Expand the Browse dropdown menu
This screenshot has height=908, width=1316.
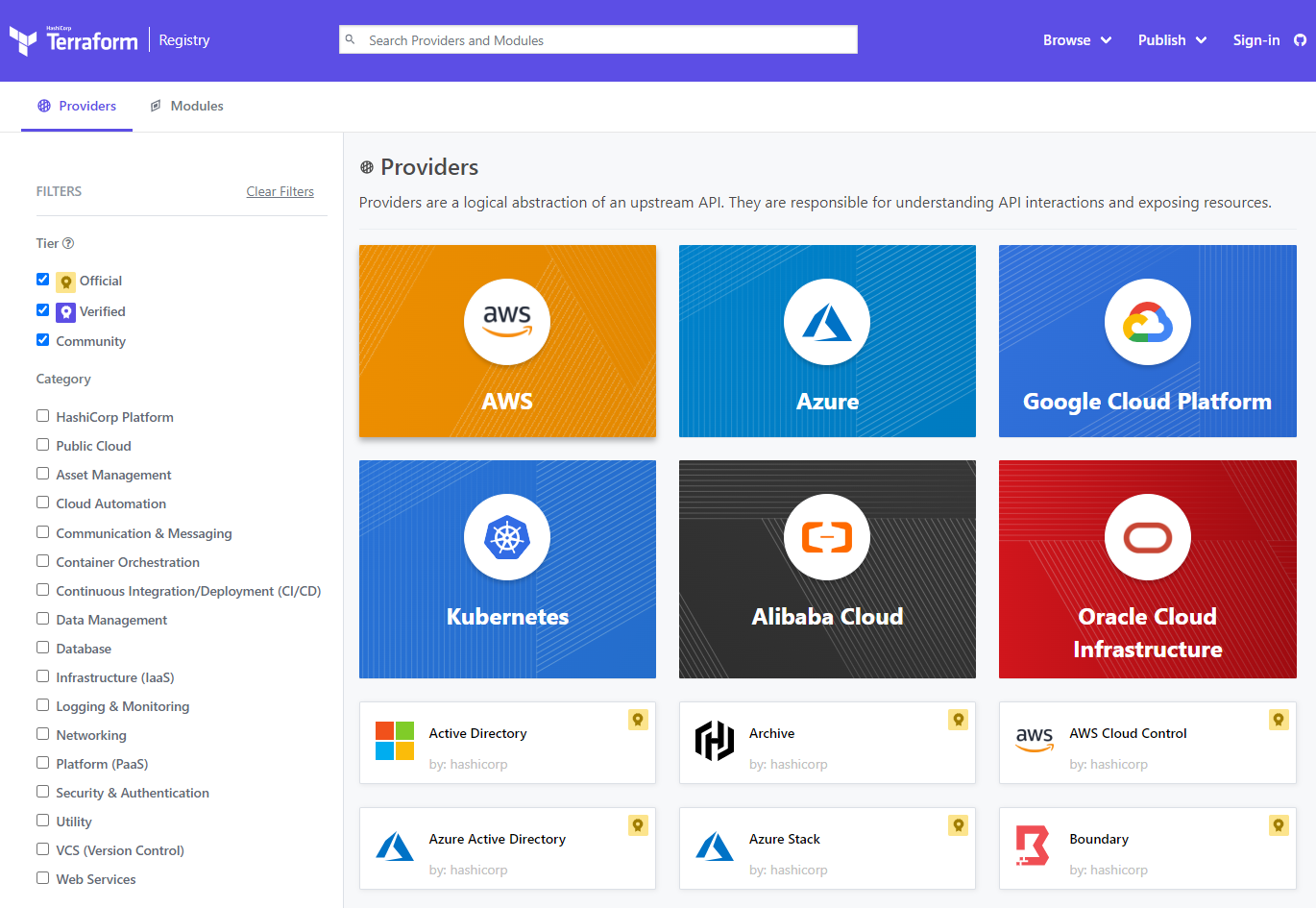[1077, 40]
